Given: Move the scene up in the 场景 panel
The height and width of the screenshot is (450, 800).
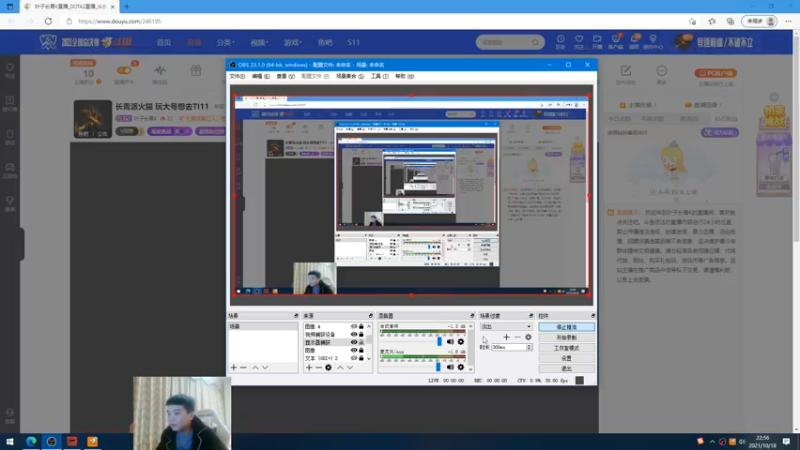Looking at the screenshot, I should coord(255,367).
